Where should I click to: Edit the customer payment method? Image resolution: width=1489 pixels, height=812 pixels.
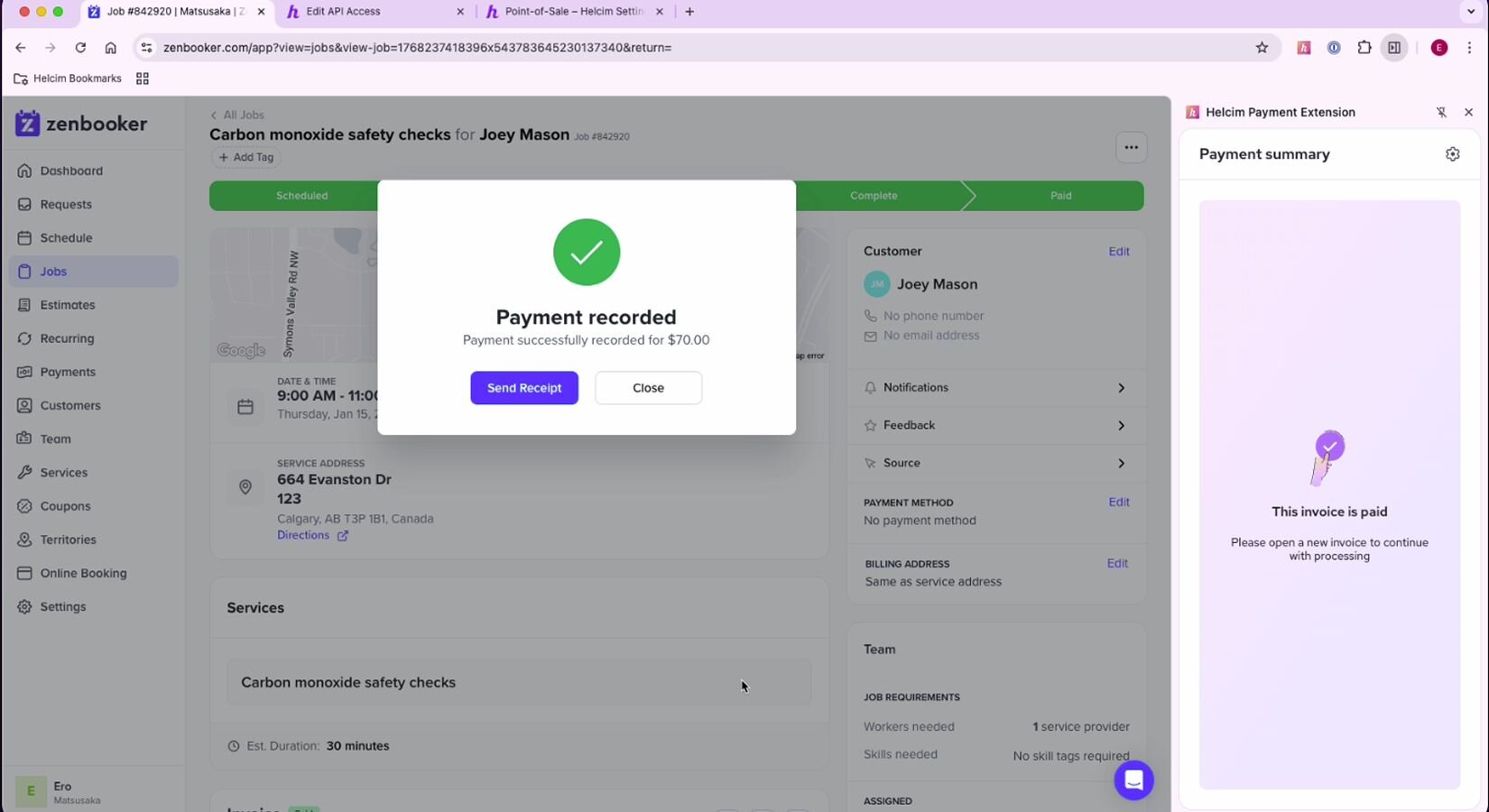click(x=1118, y=503)
